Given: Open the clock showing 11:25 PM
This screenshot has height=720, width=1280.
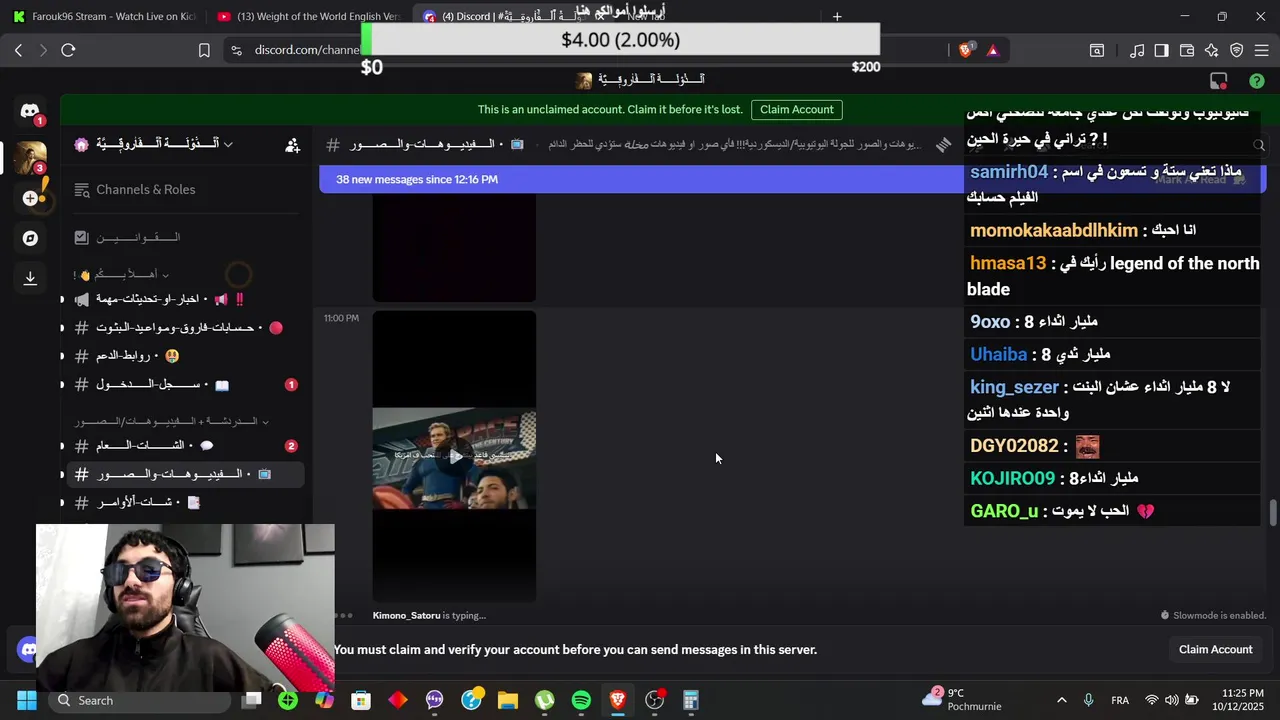Looking at the screenshot, I should point(1236,700).
